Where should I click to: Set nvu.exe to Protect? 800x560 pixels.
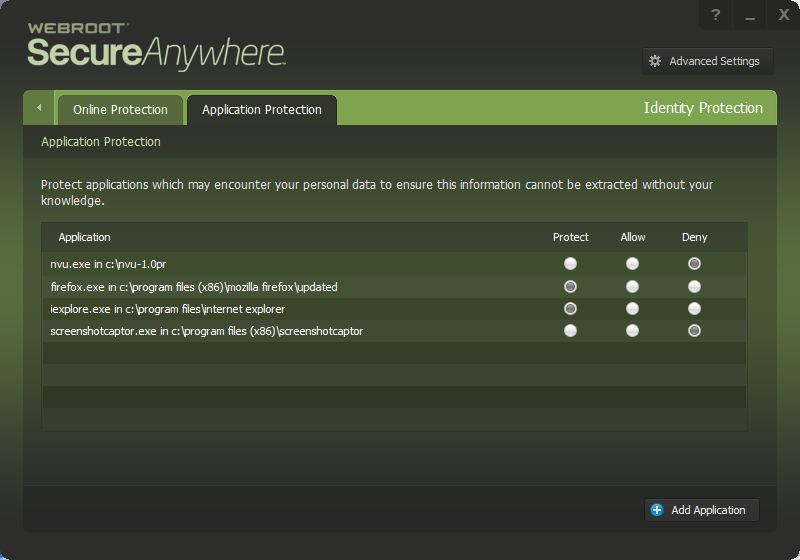571,264
